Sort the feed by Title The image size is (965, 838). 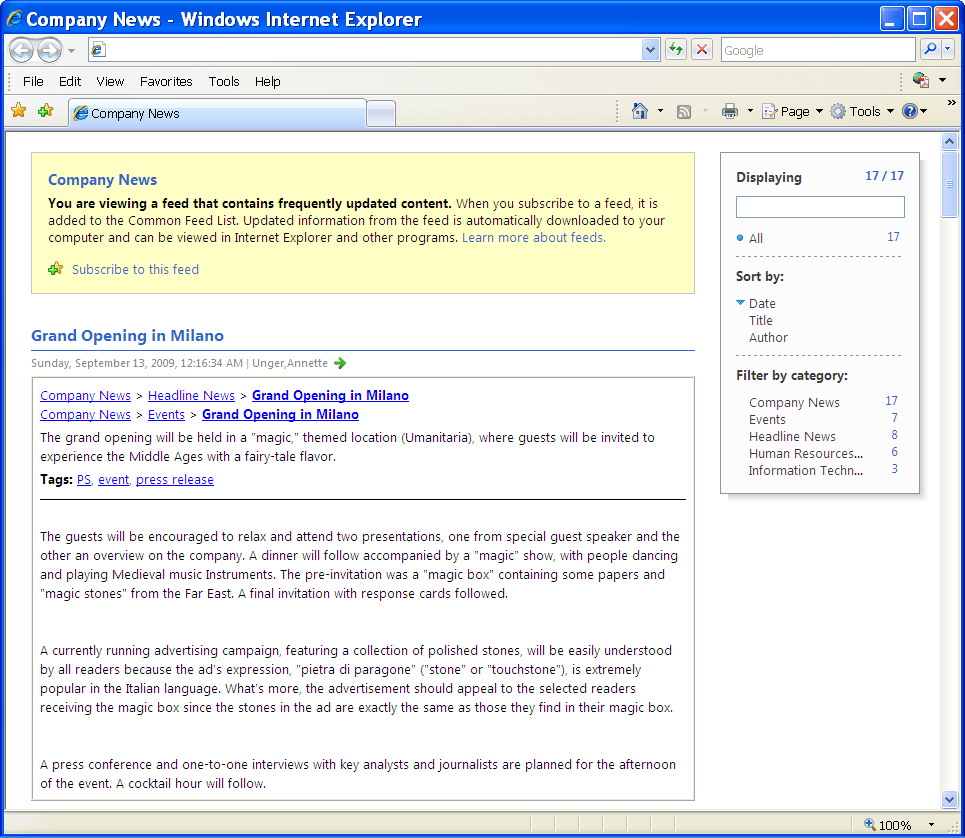click(x=762, y=320)
